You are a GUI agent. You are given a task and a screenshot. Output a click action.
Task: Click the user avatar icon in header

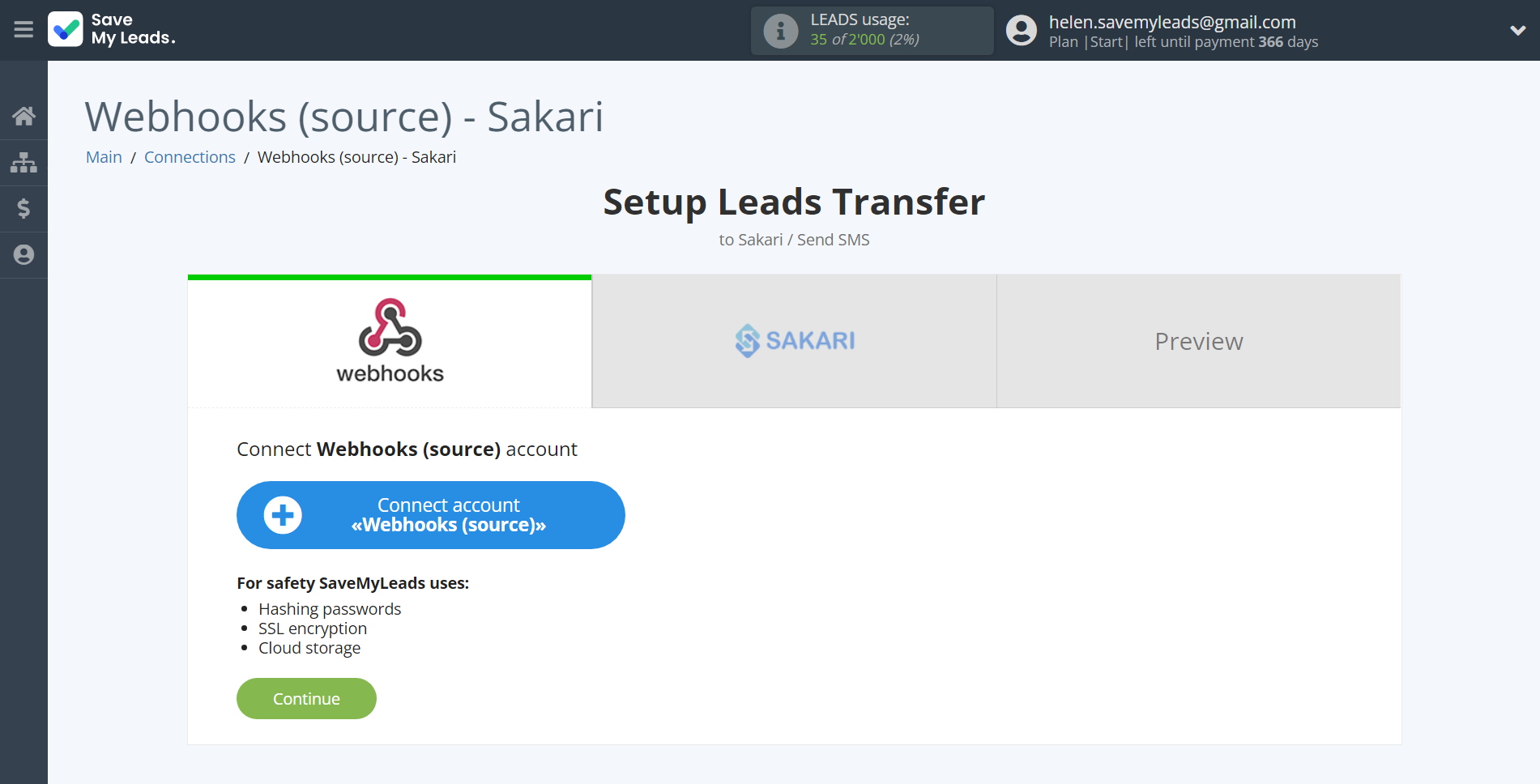coord(1021,31)
